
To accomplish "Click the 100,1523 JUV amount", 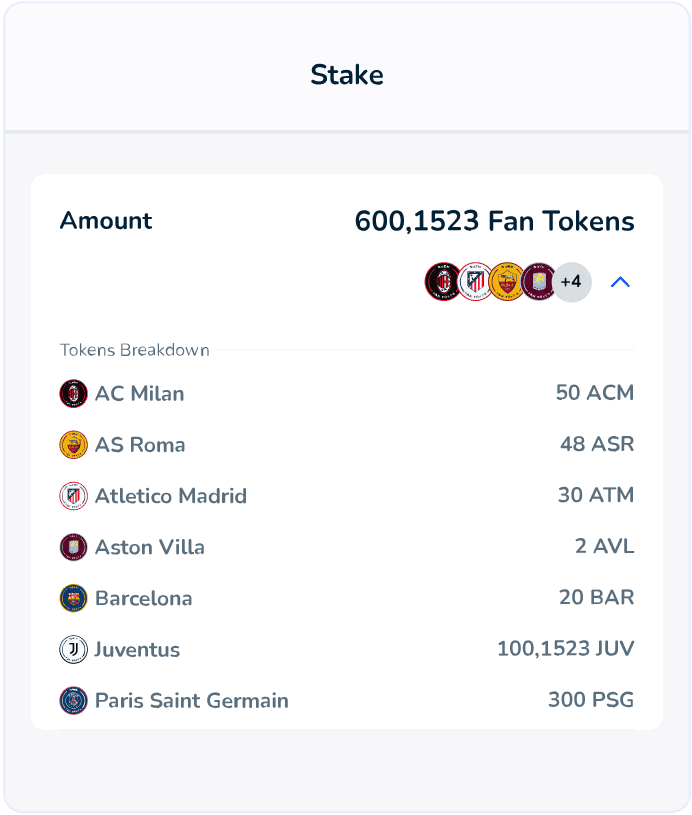I will point(565,649).
